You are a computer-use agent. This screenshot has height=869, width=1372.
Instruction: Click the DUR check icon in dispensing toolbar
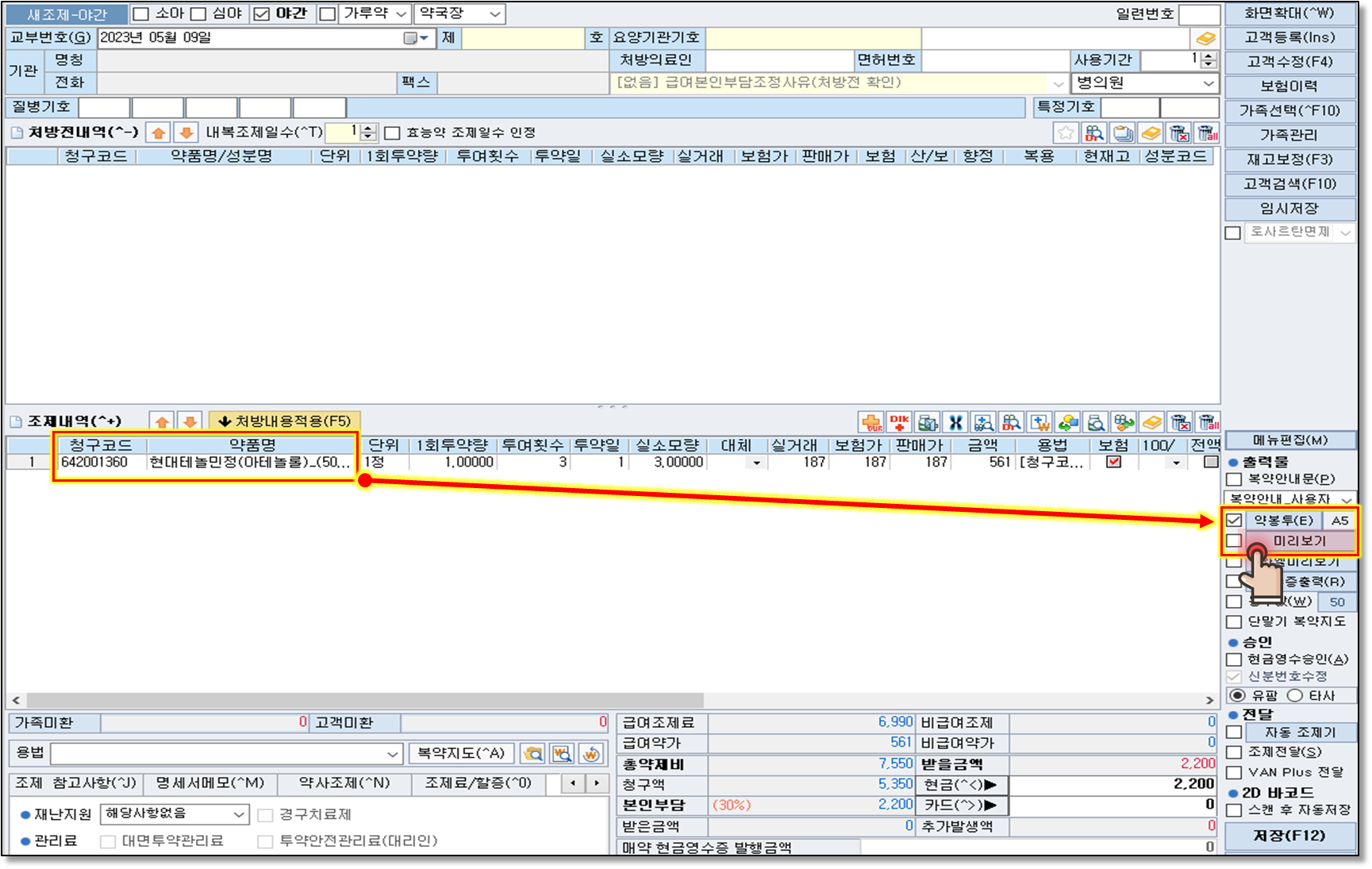click(871, 422)
